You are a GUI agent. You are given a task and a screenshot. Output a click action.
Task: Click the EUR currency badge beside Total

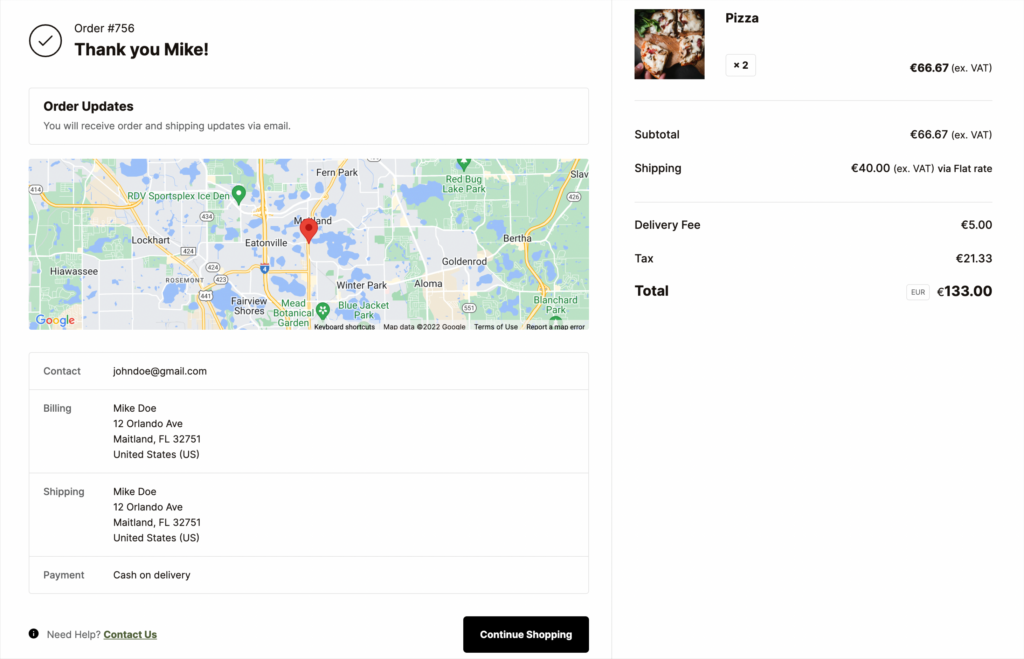917,291
